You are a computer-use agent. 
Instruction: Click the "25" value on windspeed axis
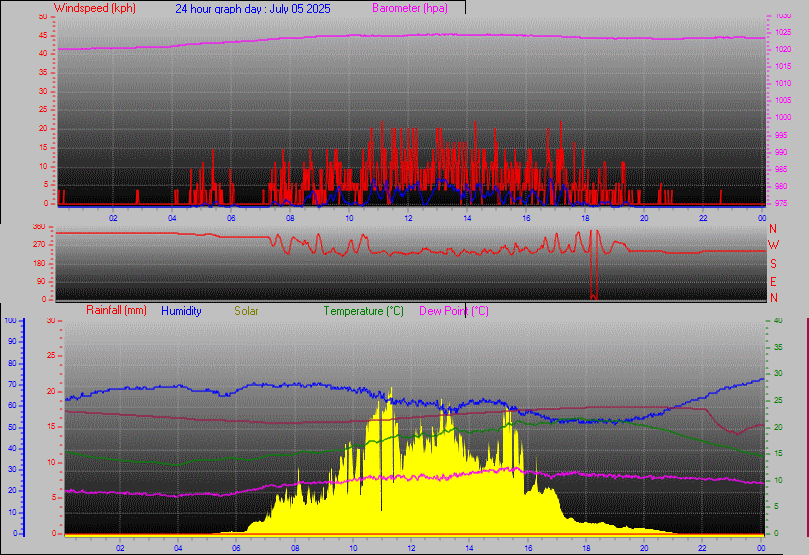click(x=43, y=109)
